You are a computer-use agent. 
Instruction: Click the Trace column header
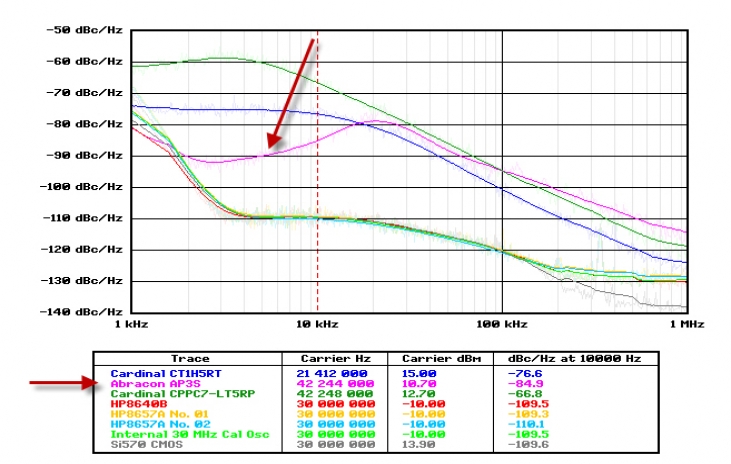pyautogui.click(x=190, y=358)
